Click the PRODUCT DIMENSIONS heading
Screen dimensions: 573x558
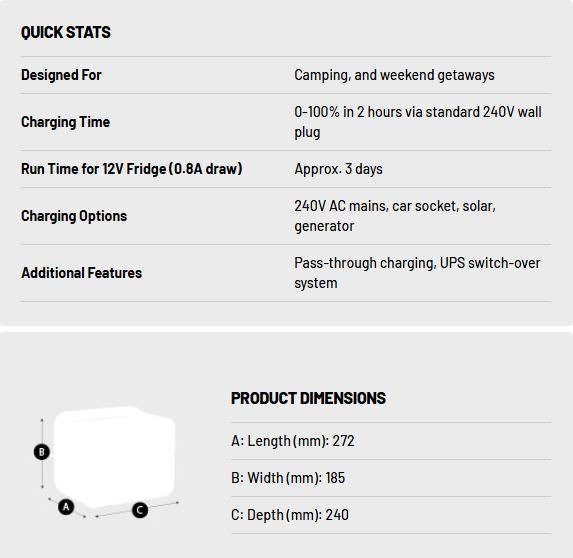pyautogui.click(x=308, y=398)
